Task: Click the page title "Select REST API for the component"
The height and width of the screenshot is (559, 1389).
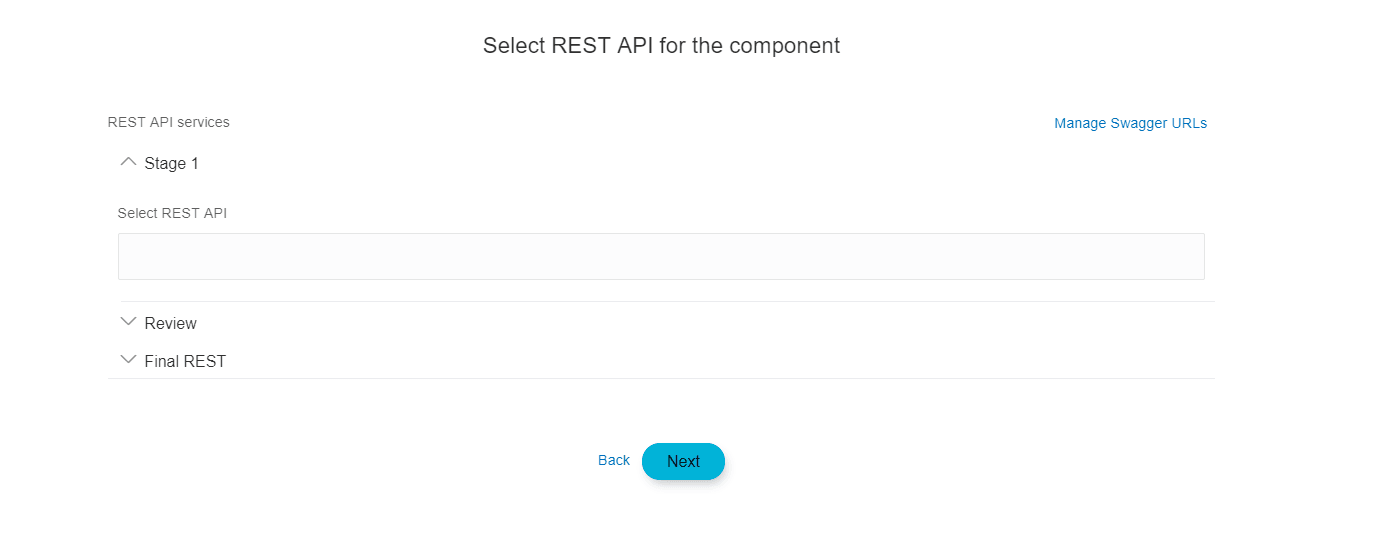Action: [661, 45]
